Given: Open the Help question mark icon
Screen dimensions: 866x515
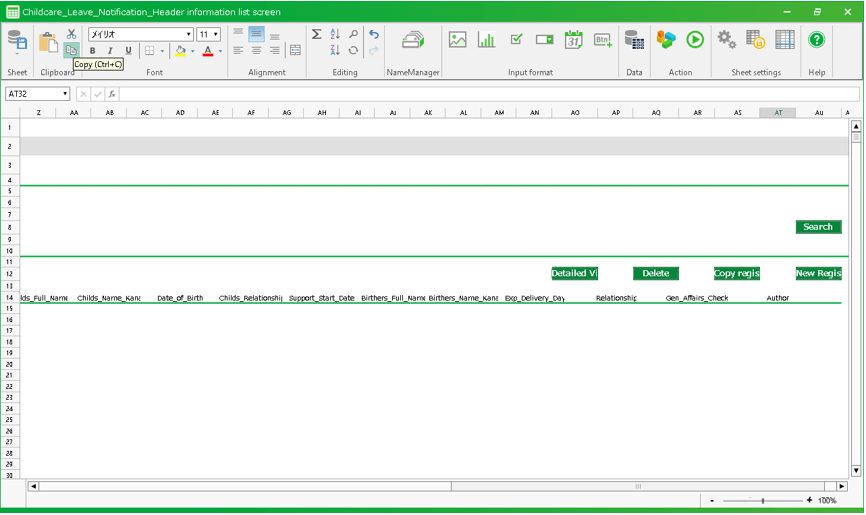Looking at the screenshot, I should pyautogui.click(x=817, y=40).
